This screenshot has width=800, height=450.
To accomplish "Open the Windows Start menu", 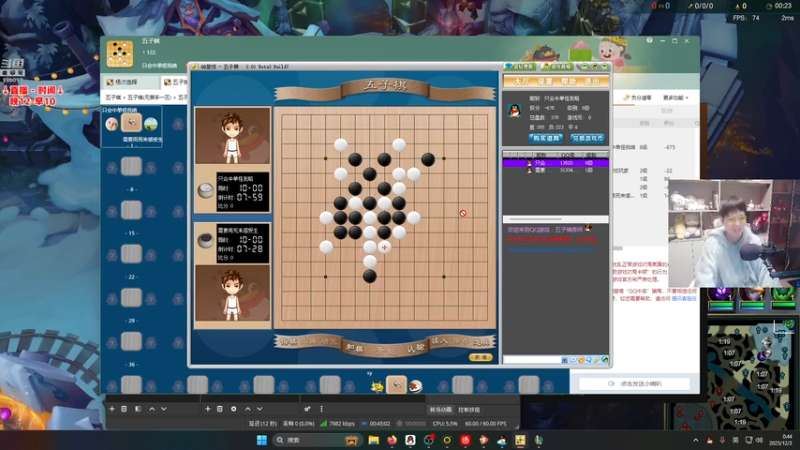I will click(262, 440).
